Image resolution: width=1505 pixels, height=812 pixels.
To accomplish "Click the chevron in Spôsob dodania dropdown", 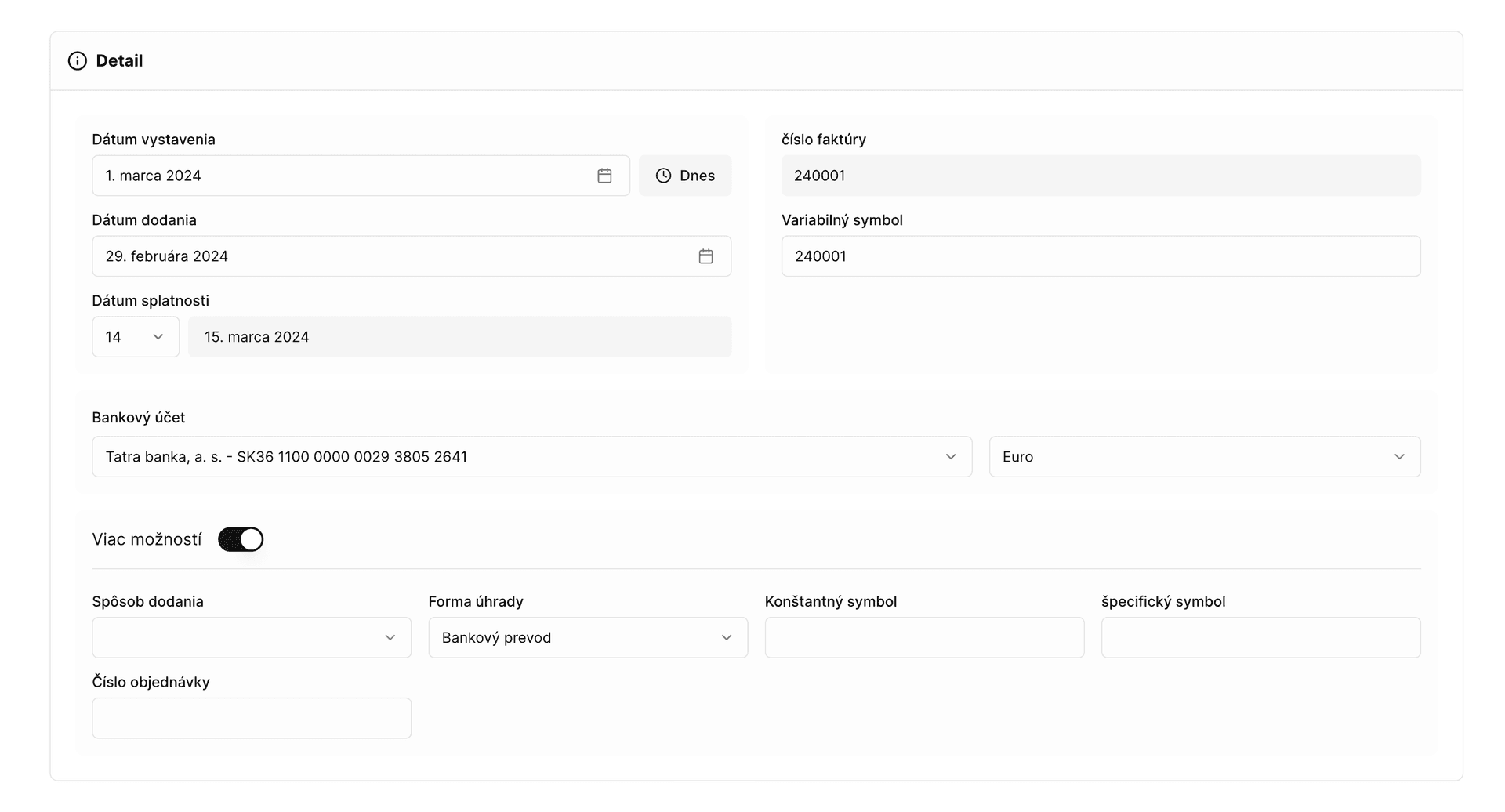I will click(390, 638).
